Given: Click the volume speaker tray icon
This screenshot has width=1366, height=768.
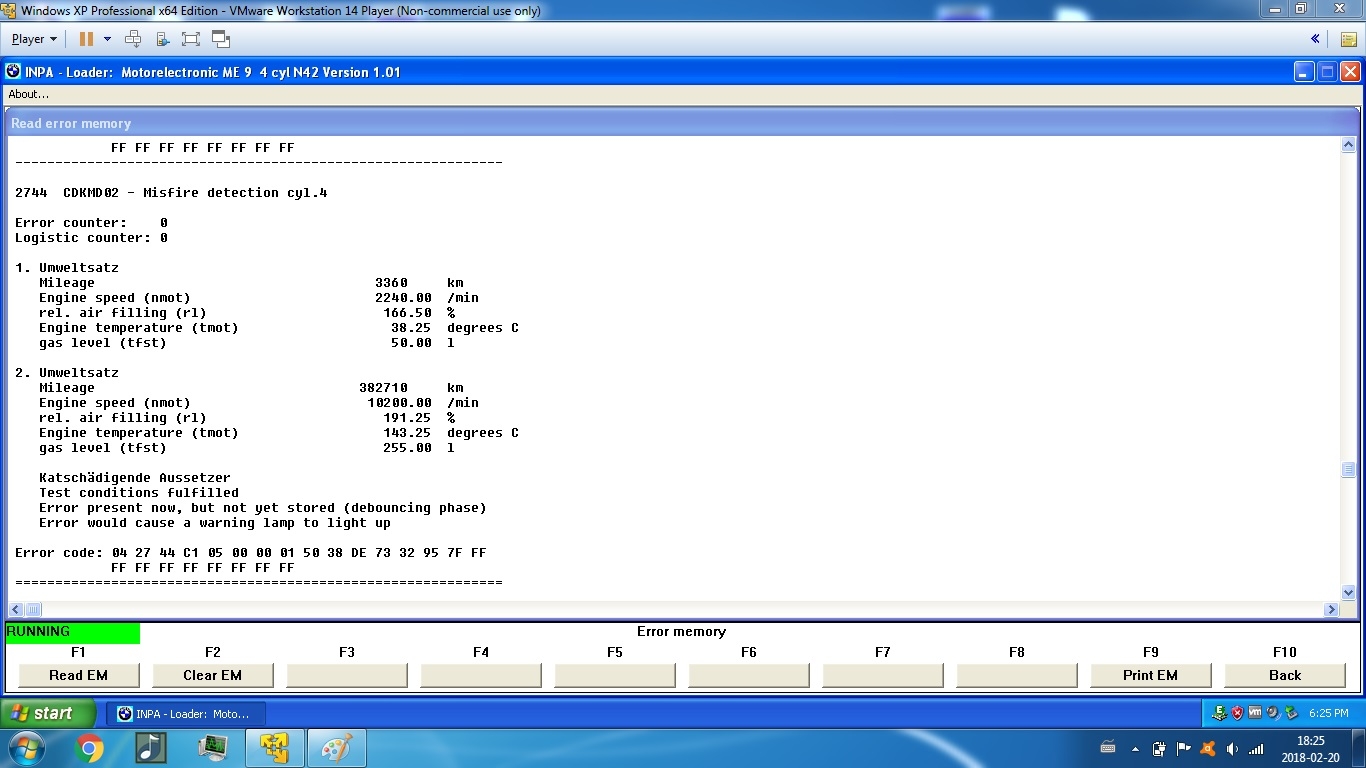Looking at the screenshot, I should coord(1232,748).
